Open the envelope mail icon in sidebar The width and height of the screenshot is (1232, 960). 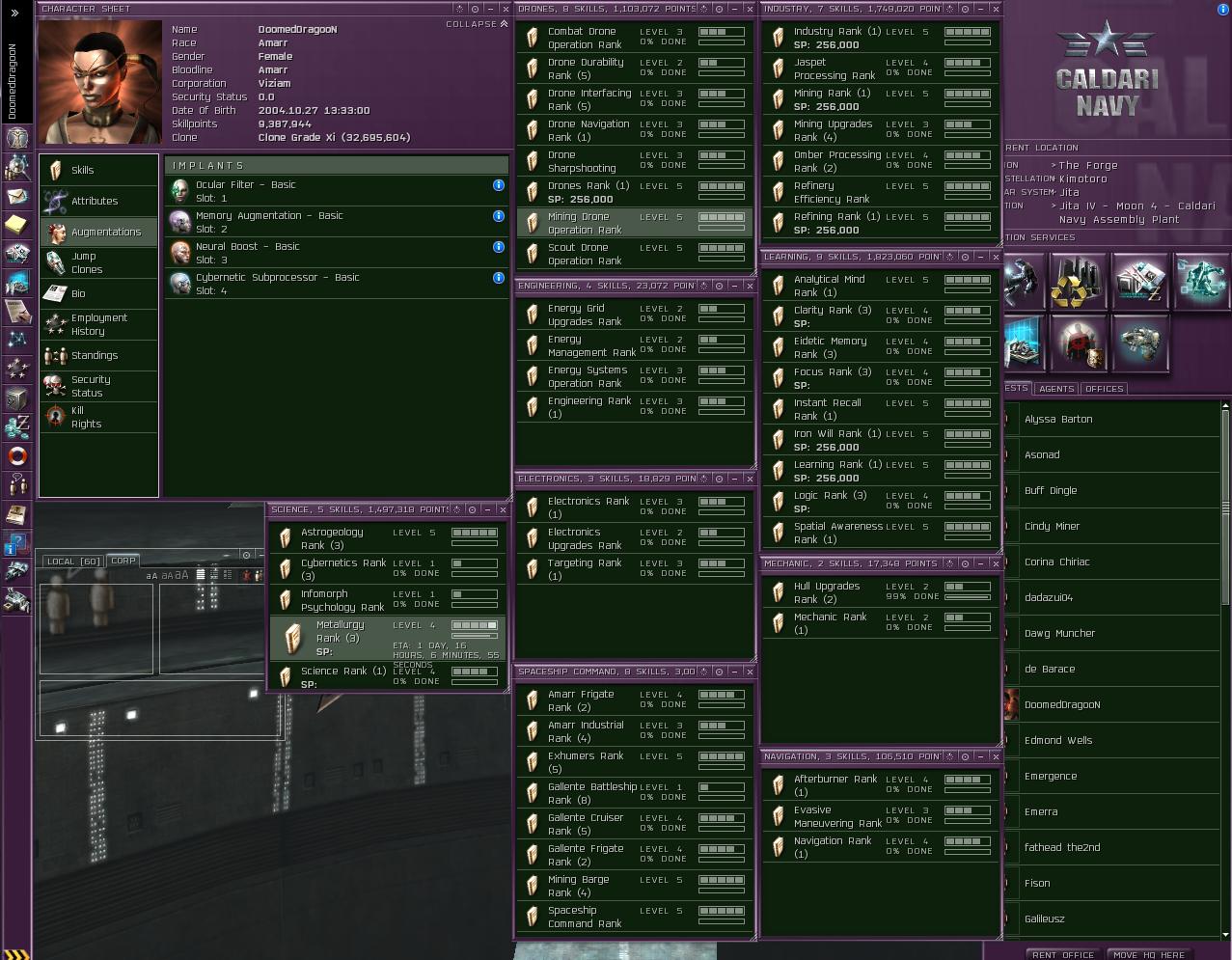click(x=16, y=196)
